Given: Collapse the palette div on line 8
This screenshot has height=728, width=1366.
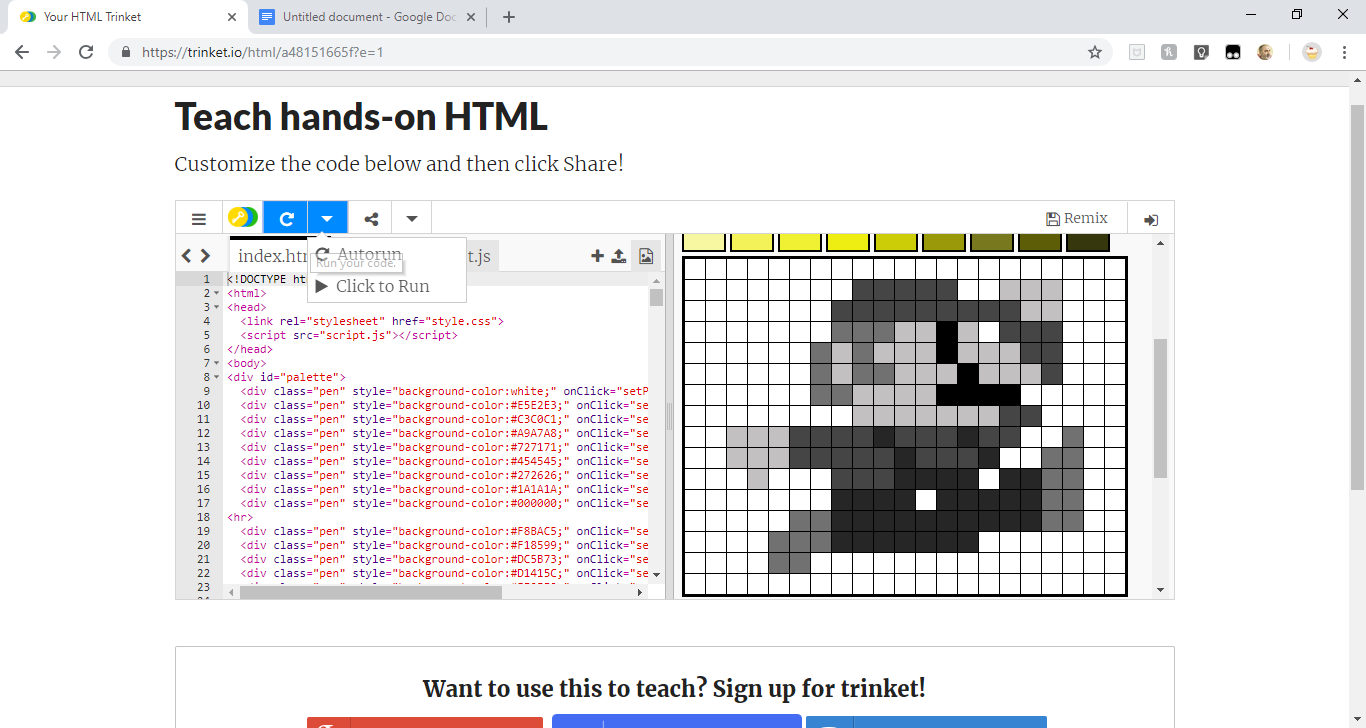Looking at the screenshot, I should coord(217,378).
